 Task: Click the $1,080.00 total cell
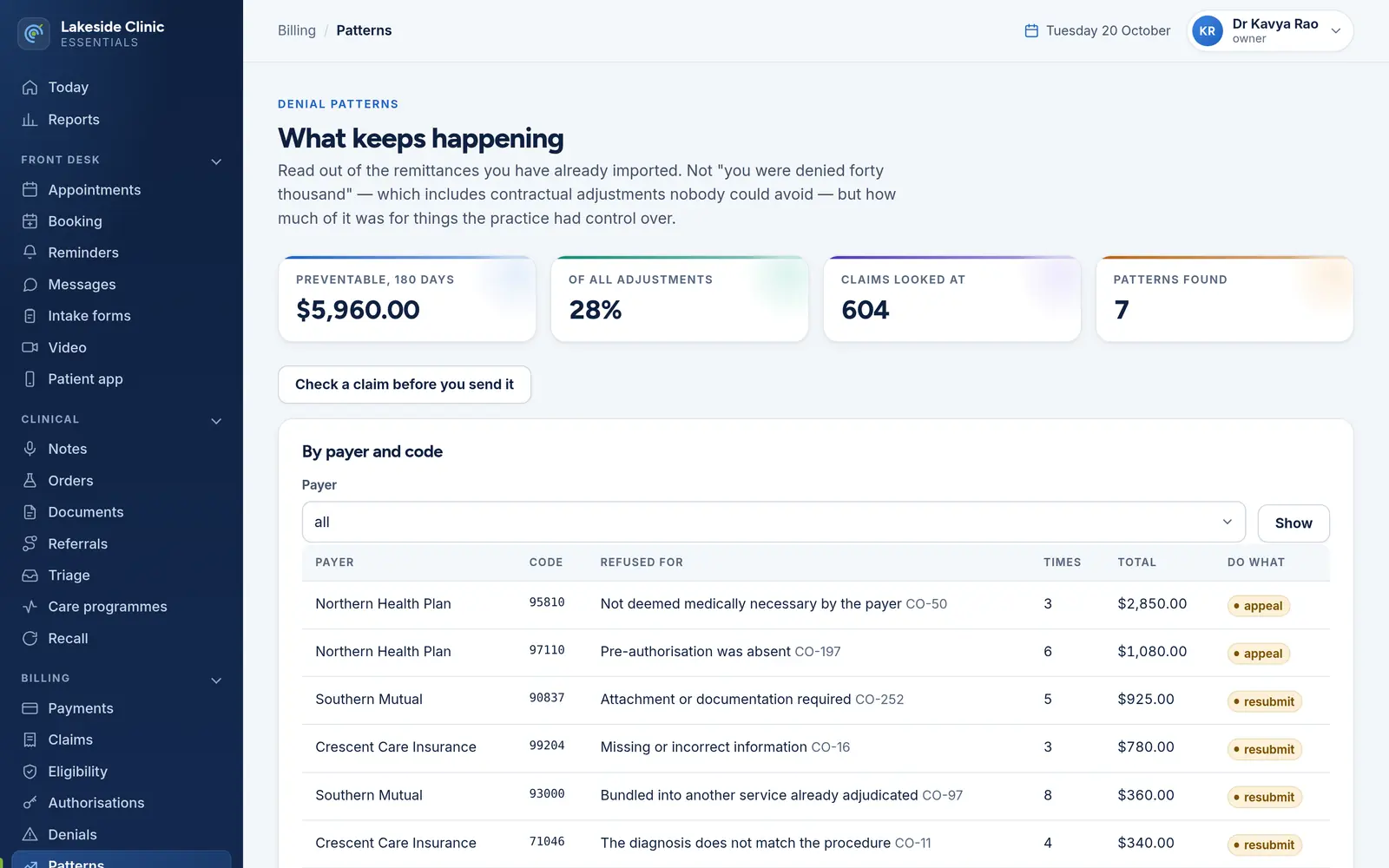1152,652
